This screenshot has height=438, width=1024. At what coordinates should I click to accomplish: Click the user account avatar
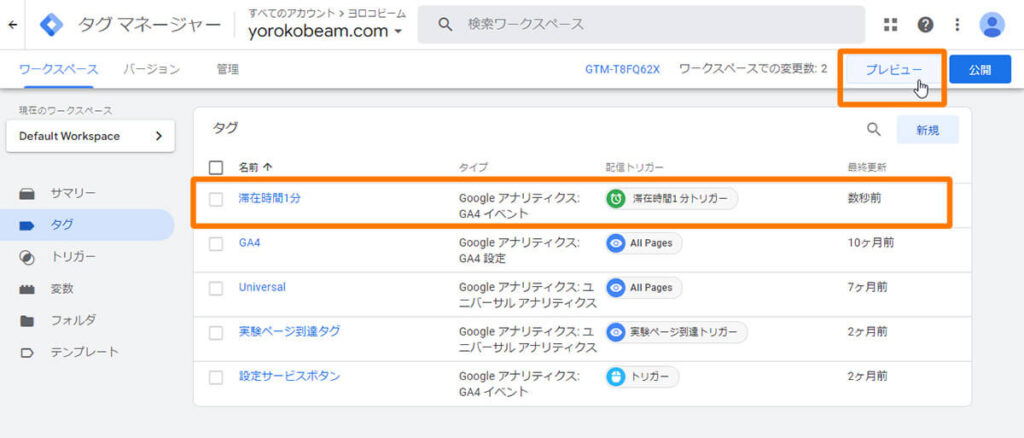click(x=991, y=25)
